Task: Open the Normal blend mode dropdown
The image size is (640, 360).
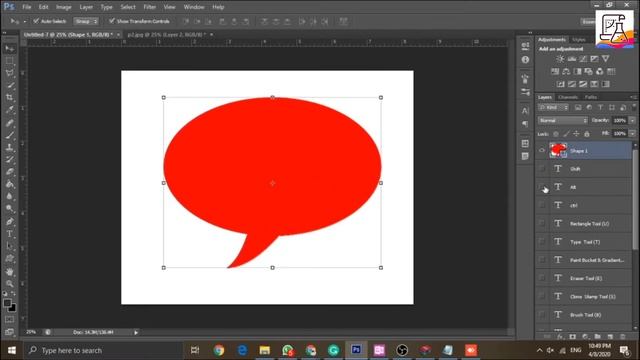Action: pos(563,120)
